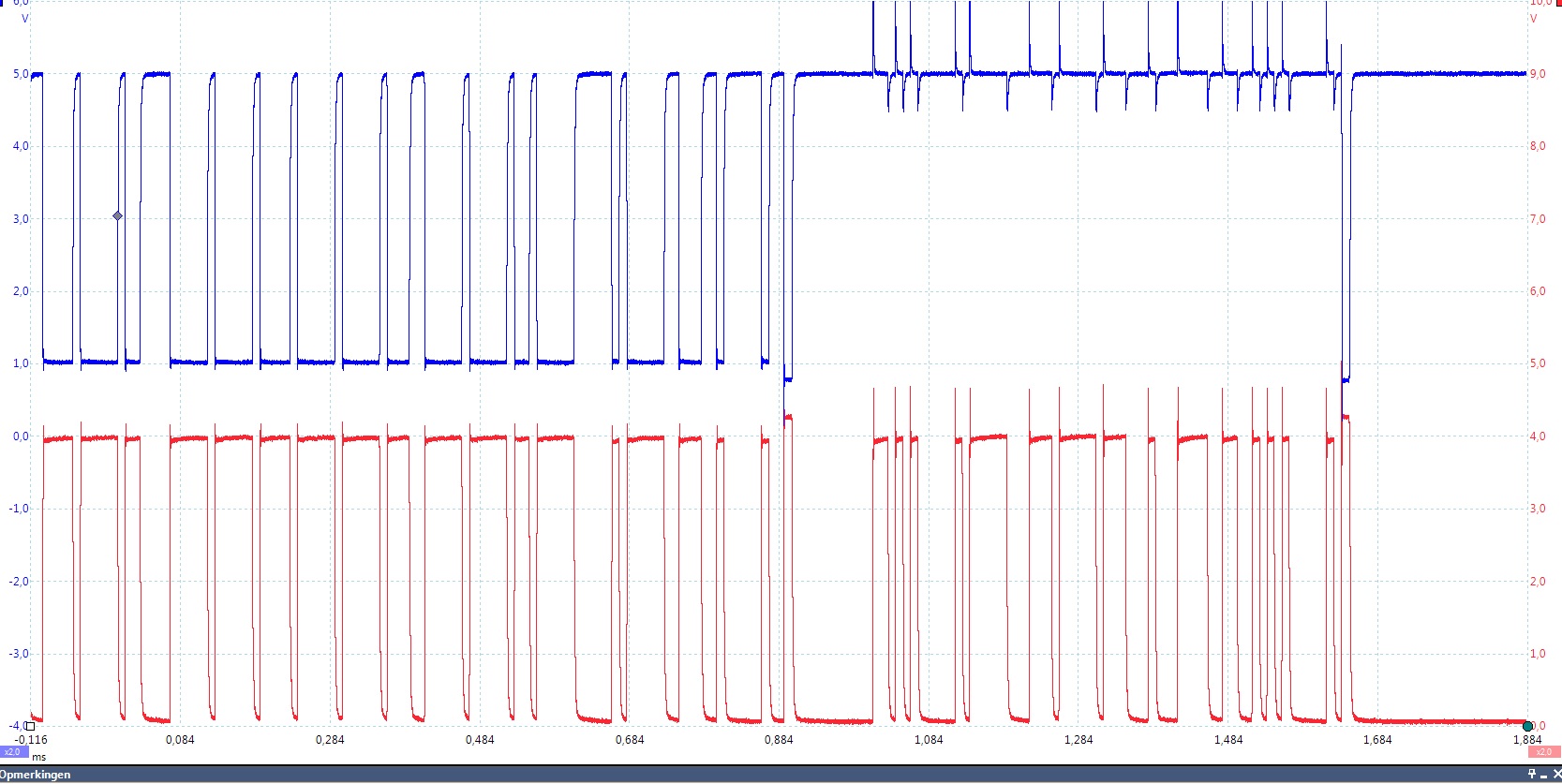Viewport: 1562px width, 784px height.
Task: Click the red V unit label
Action: (x=1534, y=18)
